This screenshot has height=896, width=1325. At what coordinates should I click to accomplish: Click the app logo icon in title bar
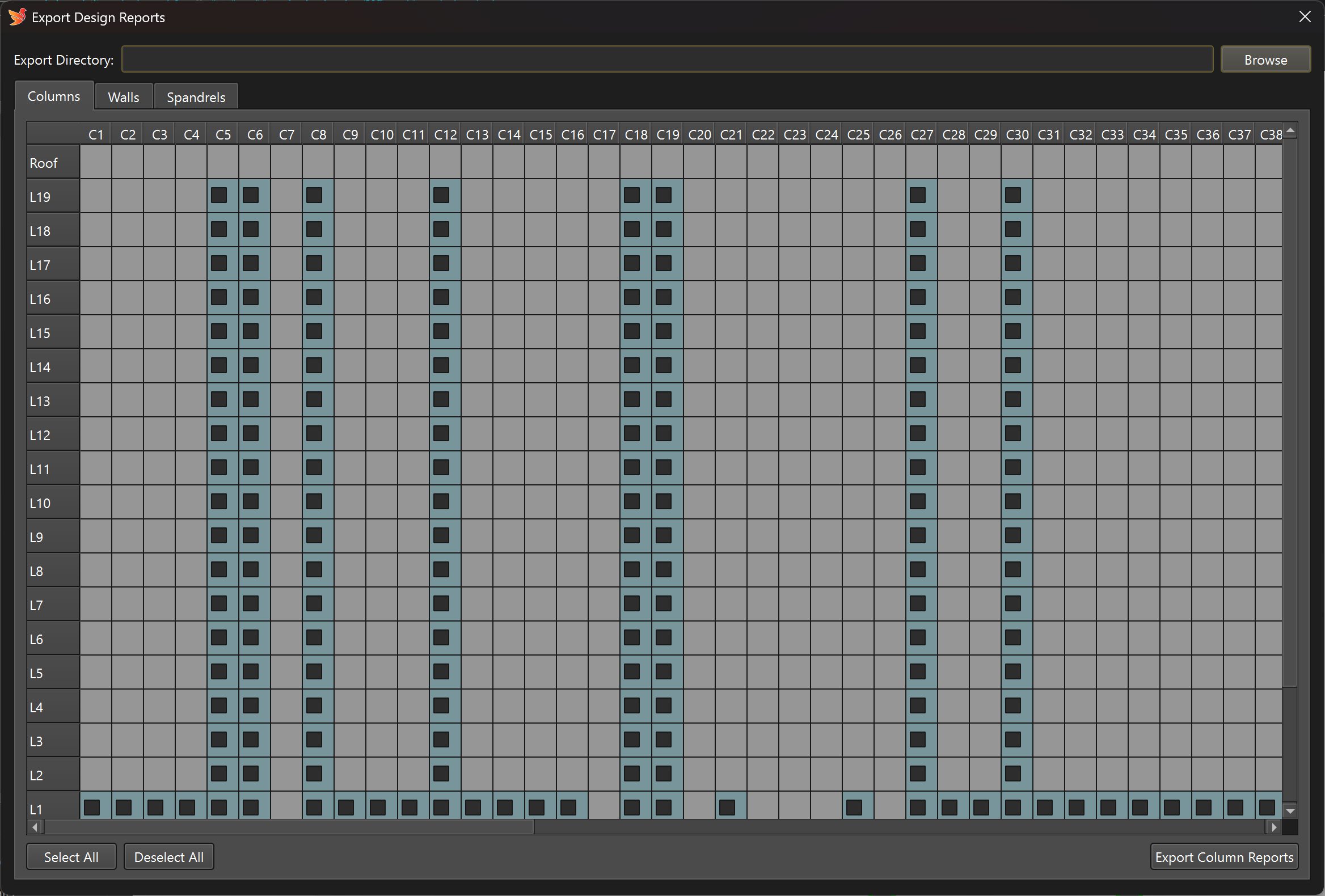click(x=17, y=17)
